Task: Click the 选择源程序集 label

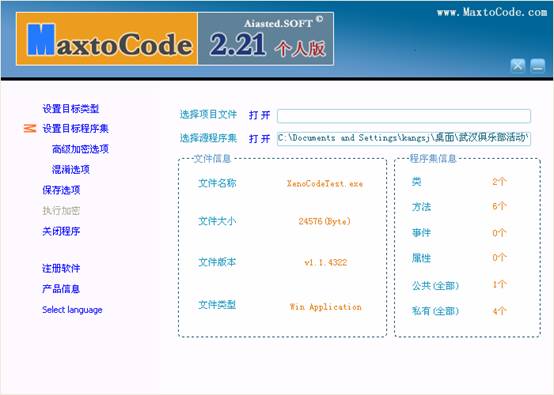Action: 208,138
